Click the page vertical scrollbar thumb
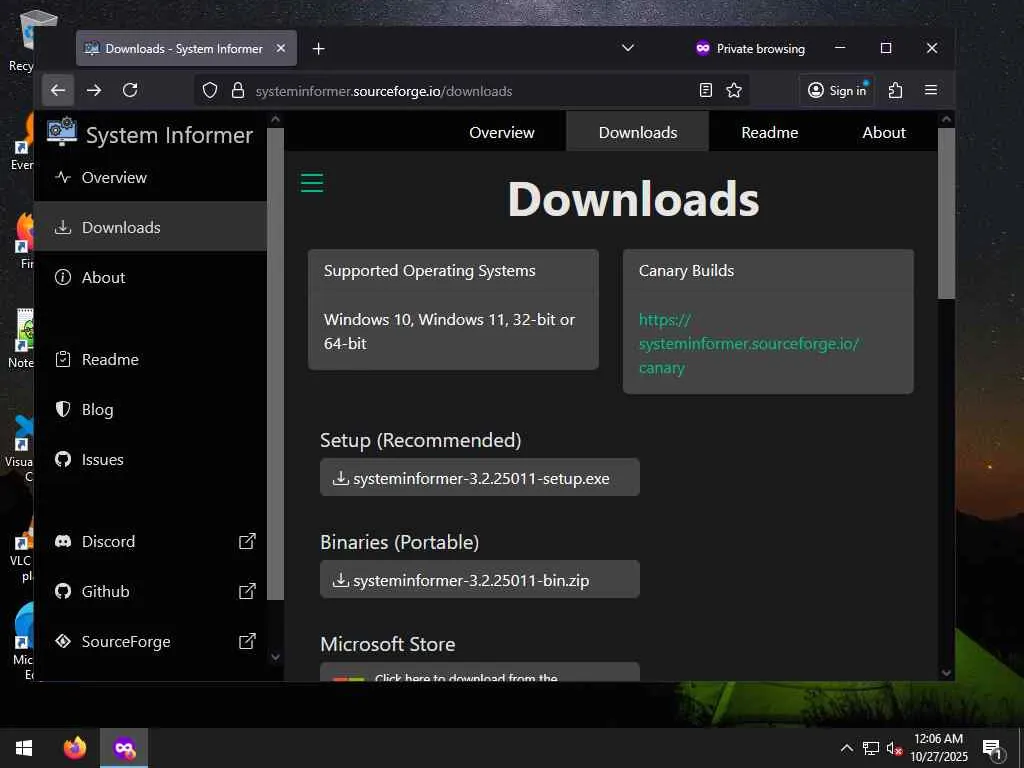The image size is (1024, 768). coord(946,213)
